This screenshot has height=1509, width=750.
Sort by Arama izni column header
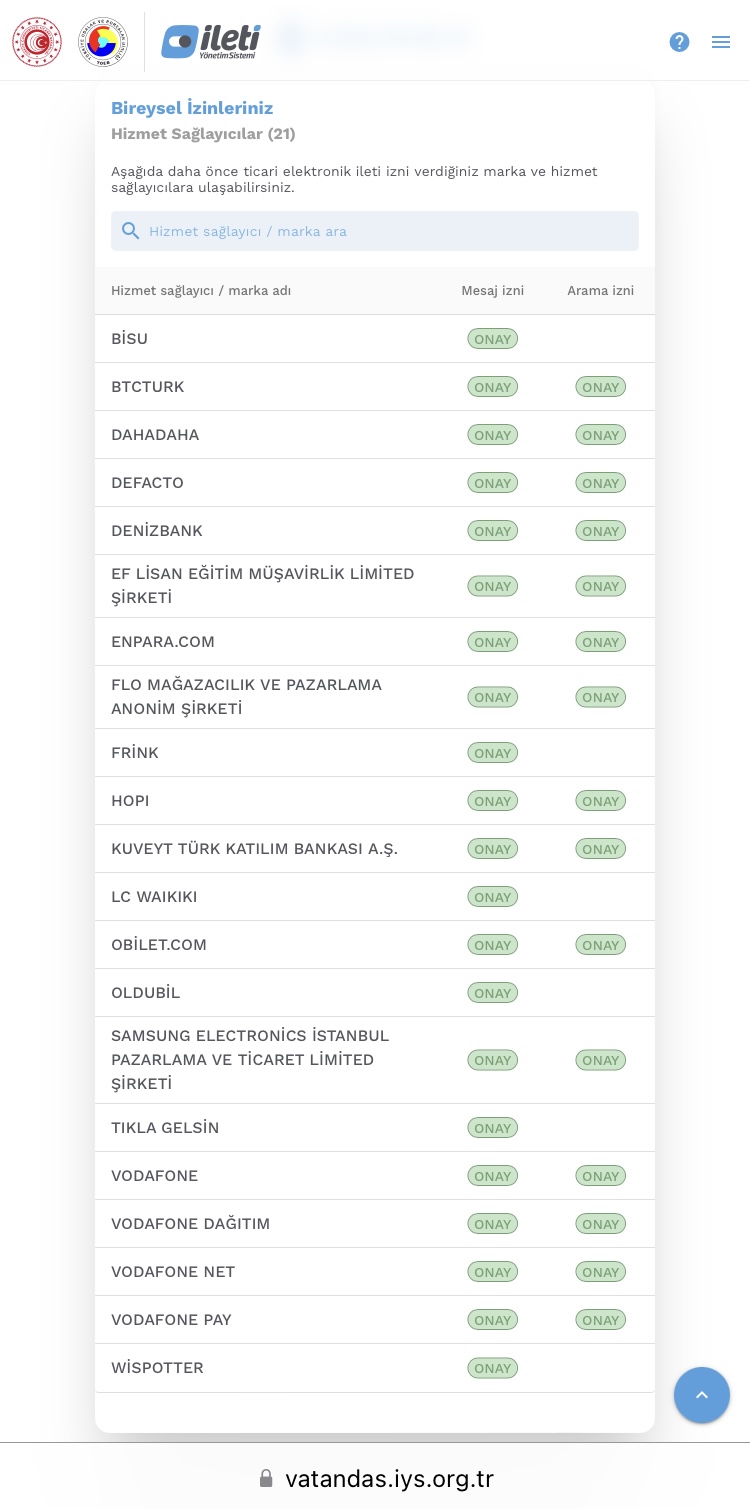[601, 291]
